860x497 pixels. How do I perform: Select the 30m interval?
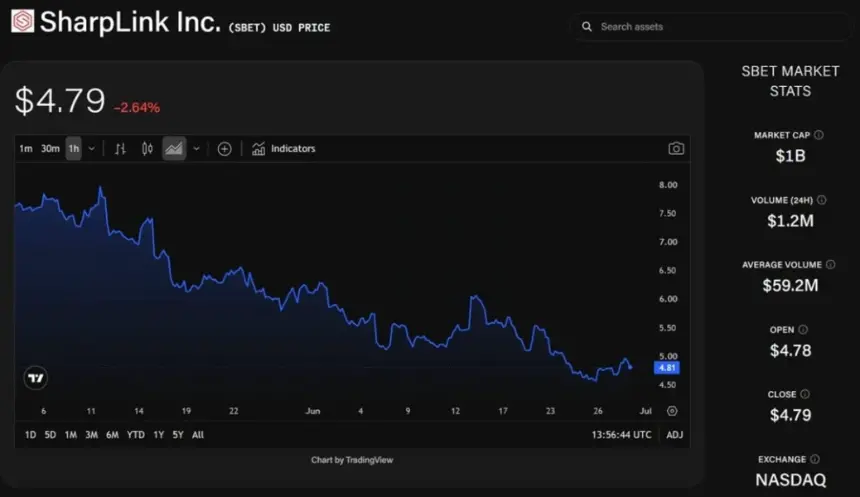(50, 149)
